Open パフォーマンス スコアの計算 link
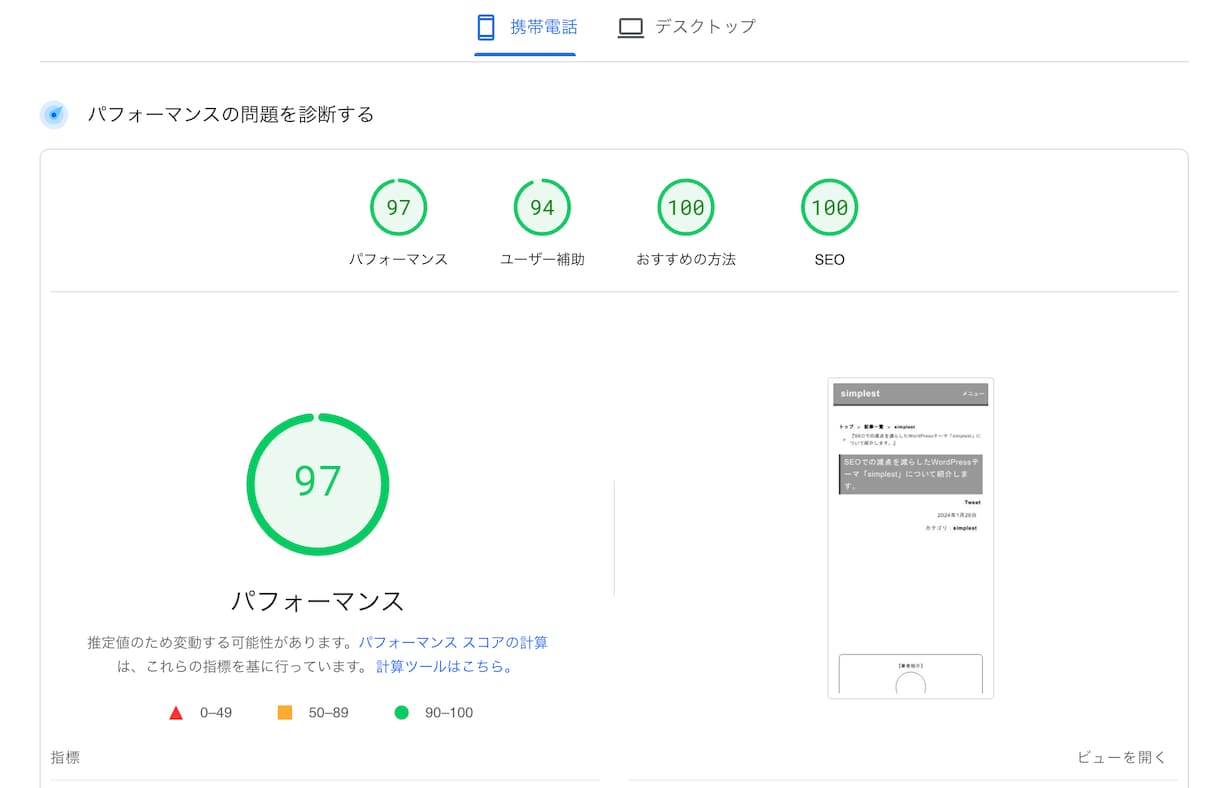 [453, 642]
